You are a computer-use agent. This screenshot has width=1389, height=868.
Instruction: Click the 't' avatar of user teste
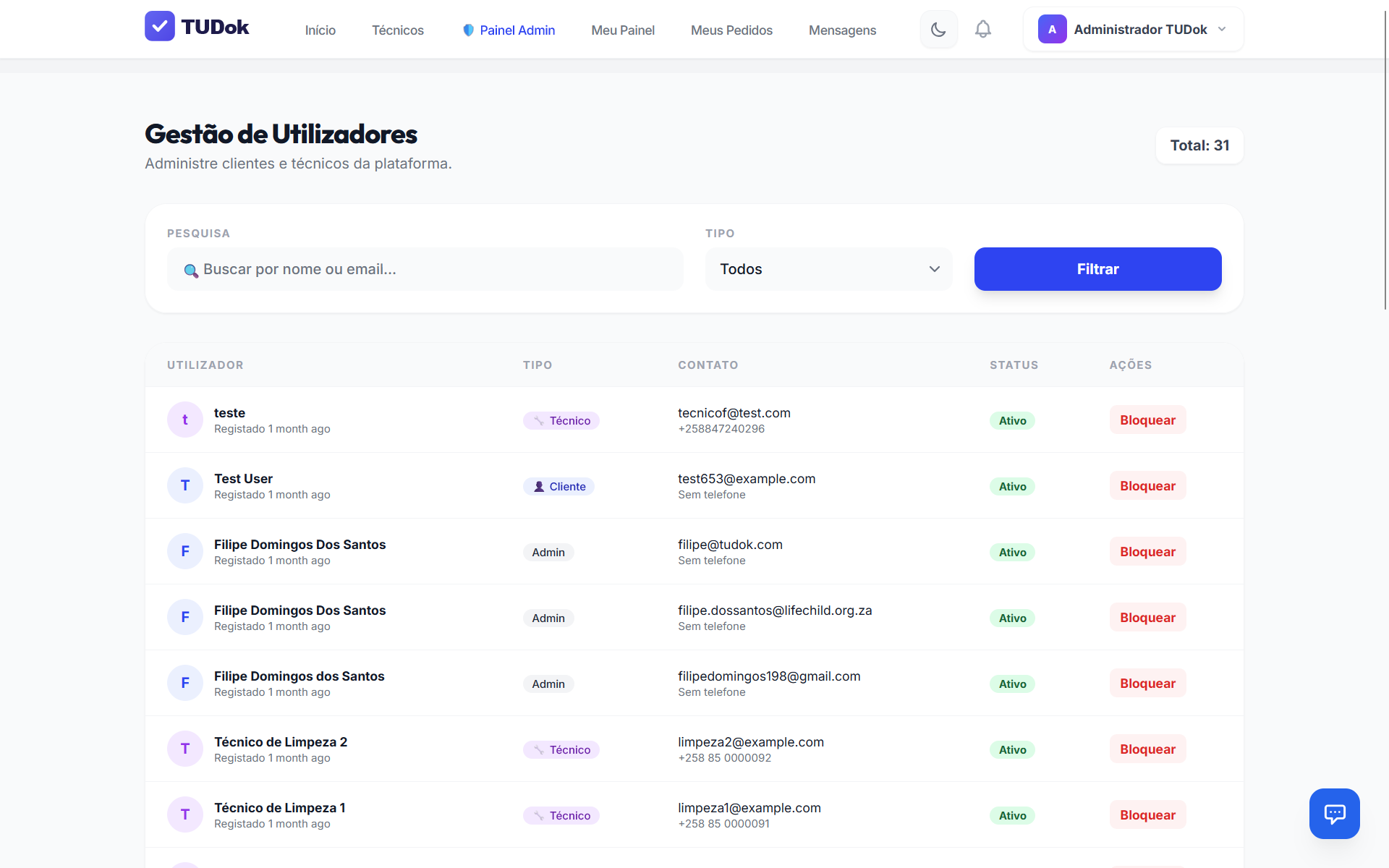point(185,420)
